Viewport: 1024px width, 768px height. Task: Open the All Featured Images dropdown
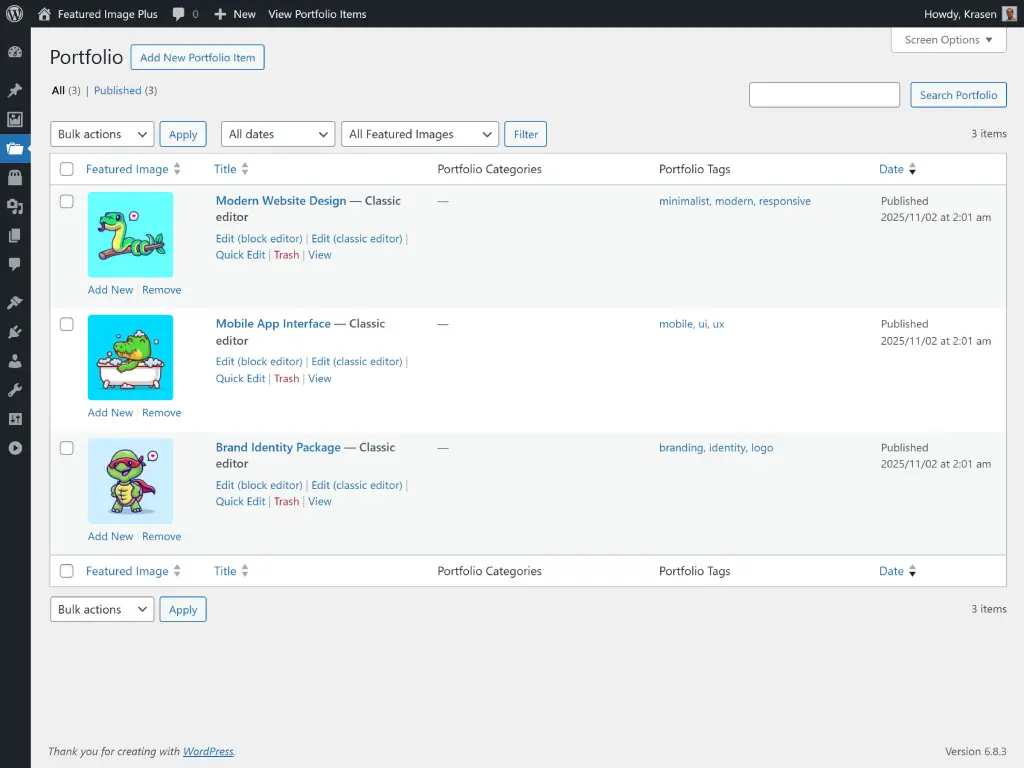(x=419, y=133)
